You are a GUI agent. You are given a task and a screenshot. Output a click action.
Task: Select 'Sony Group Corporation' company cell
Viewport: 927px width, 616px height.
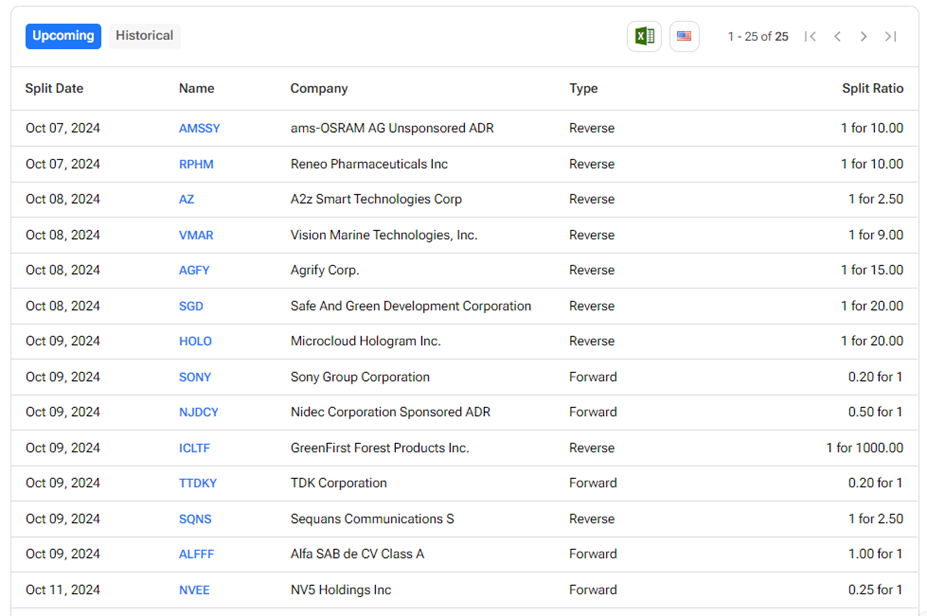pyautogui.click(x=360, y=377)
